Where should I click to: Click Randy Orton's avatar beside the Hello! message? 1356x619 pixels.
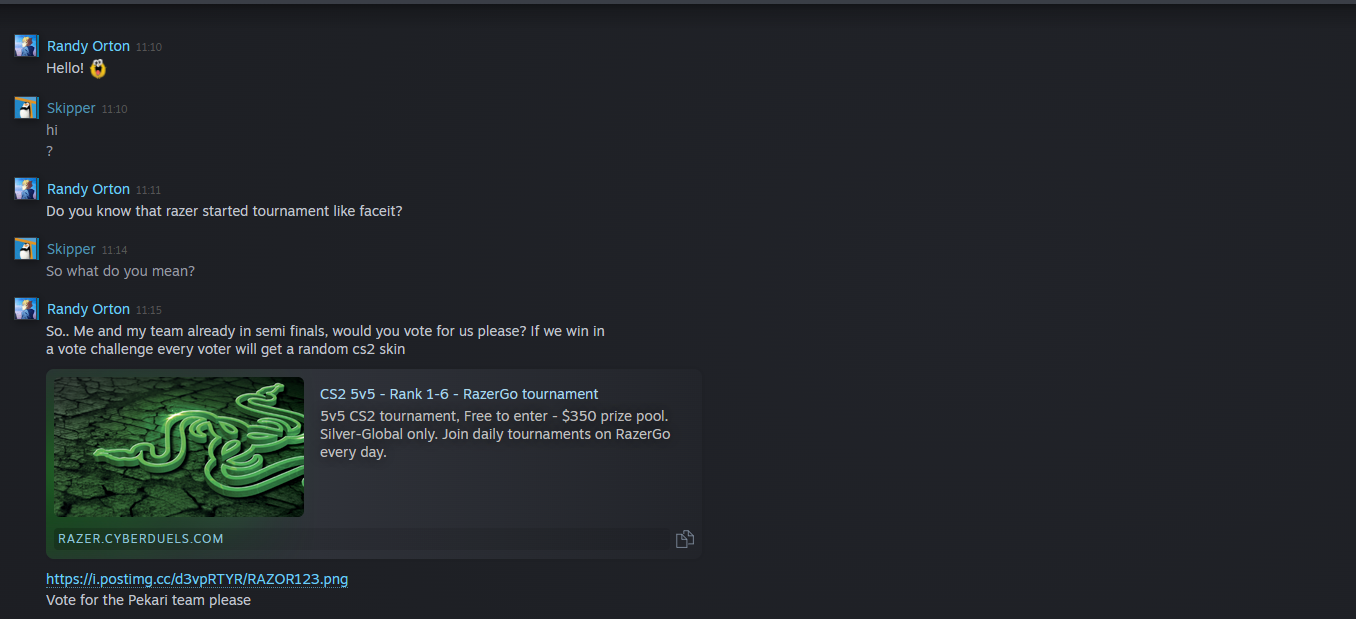(x=26, y=46)
